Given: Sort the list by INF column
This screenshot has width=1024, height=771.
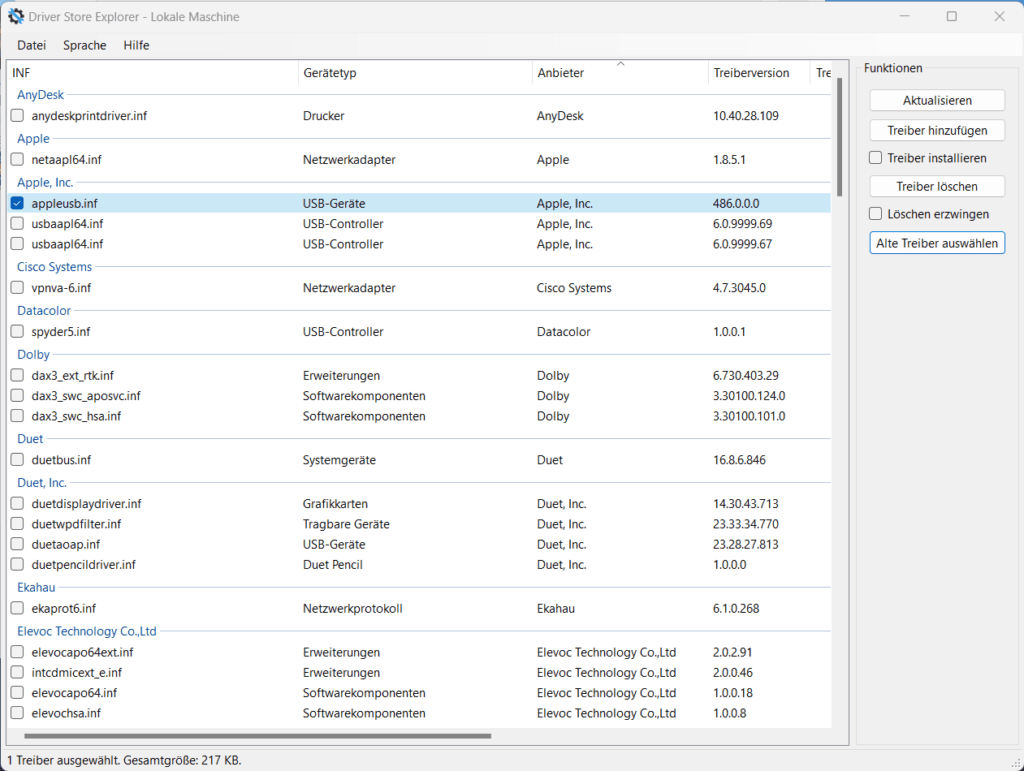Looking at the screenshot, I should (x=153, y=72).
